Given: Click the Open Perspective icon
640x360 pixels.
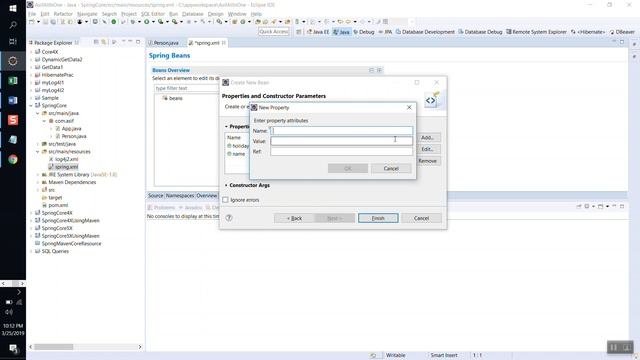Looking at the screenshot, I should (299, 32).
